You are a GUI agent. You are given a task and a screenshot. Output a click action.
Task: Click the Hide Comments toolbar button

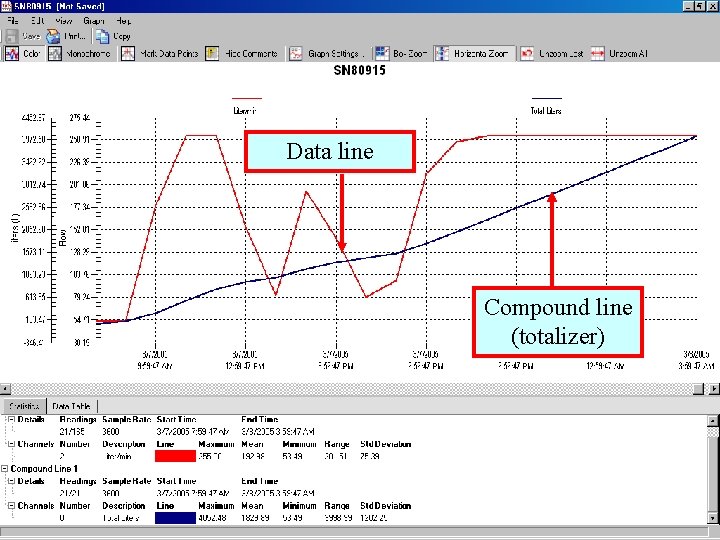click(x=242, y=54)
